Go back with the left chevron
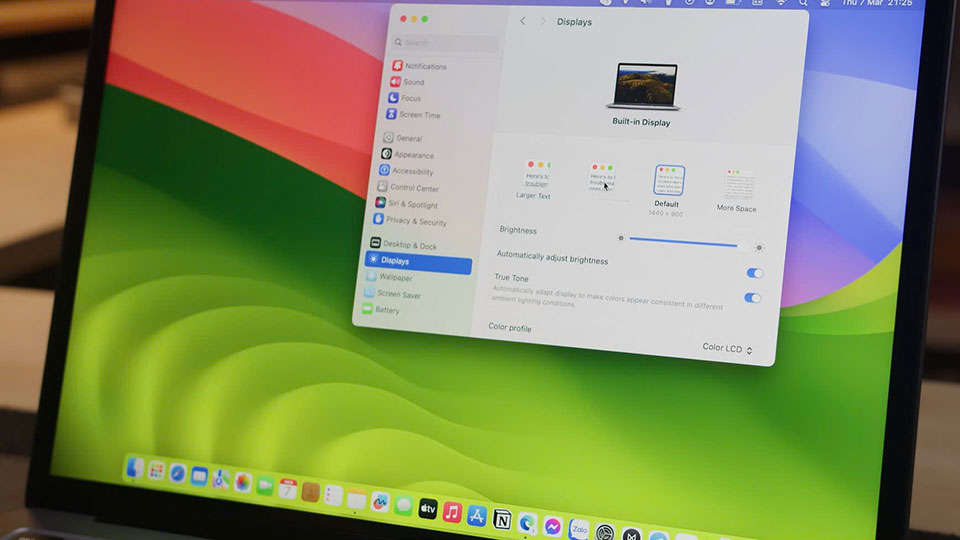Image resolution: width=960 pixels, height=540 pixels. point(522,21)
